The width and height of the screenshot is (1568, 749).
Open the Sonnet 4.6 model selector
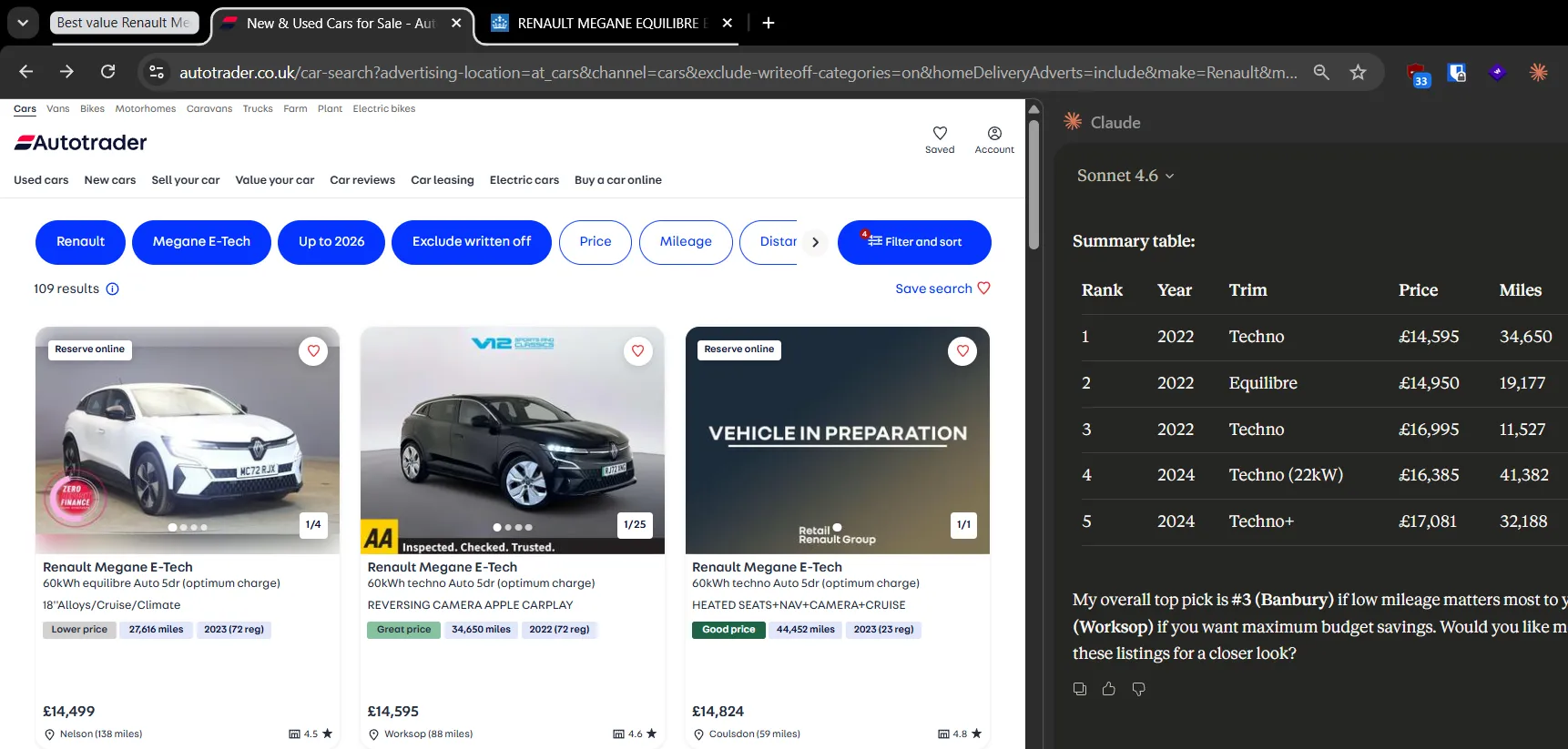pos(1125,176)
